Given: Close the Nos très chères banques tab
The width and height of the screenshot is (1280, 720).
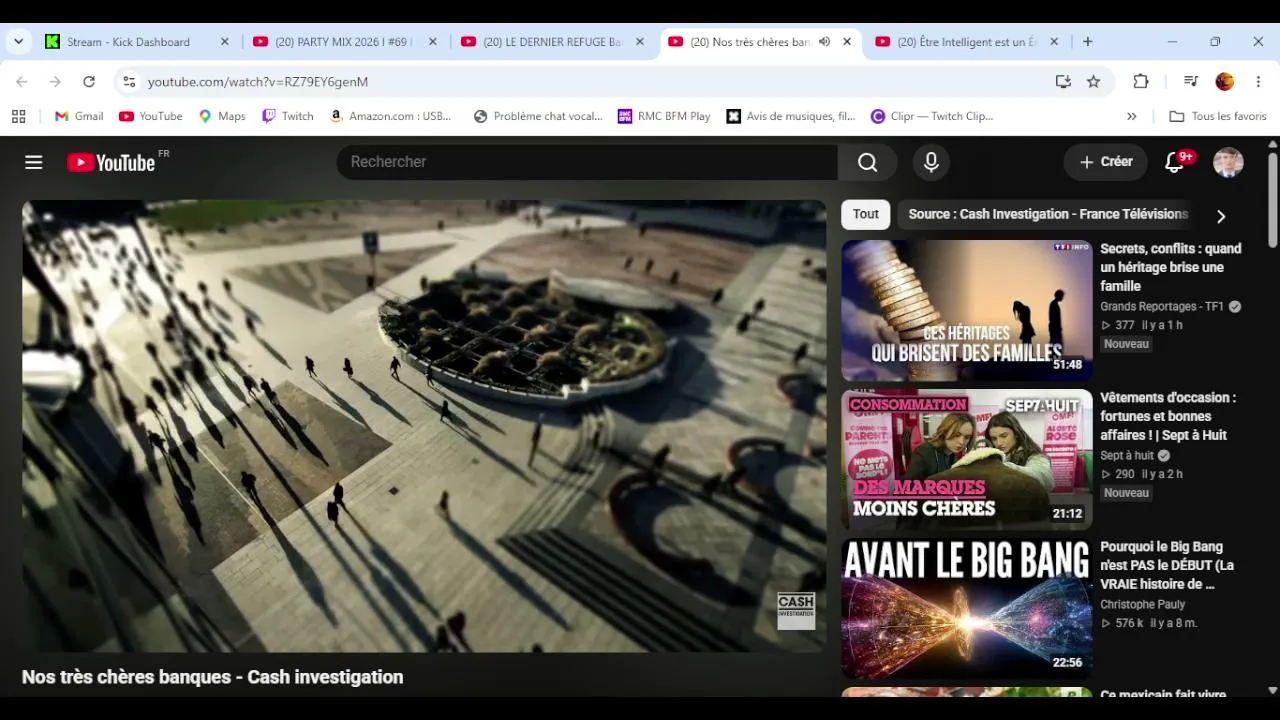Looking at the screenshot, I should pos(847,42).
